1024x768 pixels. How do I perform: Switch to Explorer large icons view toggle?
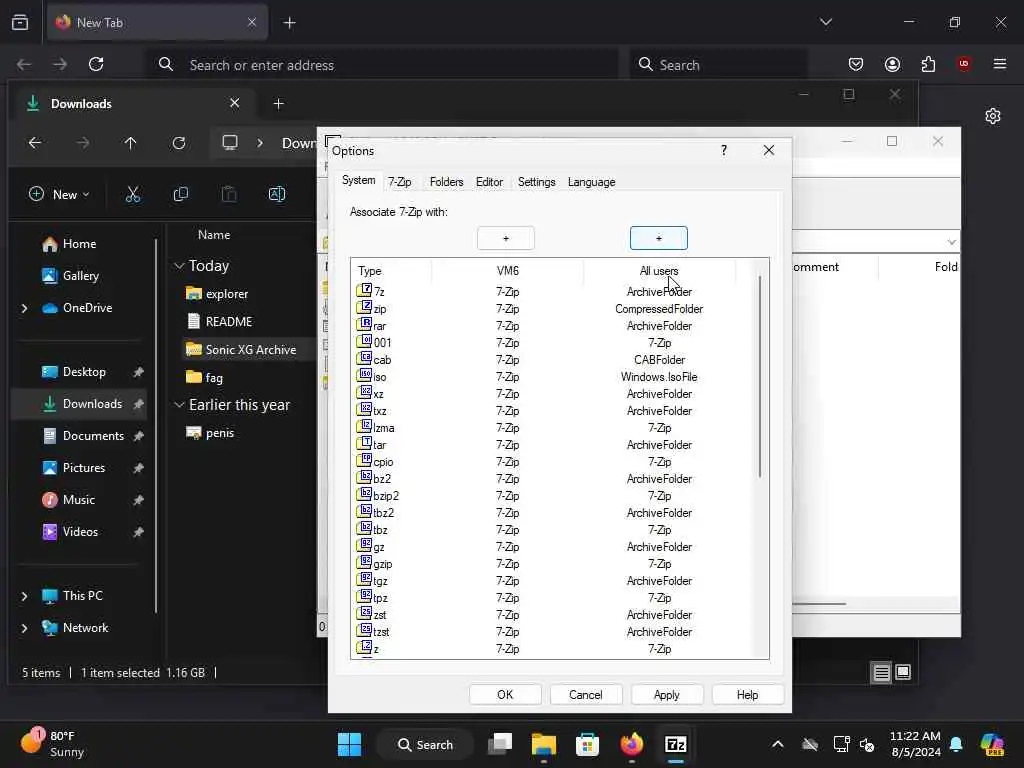coord(903,673)
